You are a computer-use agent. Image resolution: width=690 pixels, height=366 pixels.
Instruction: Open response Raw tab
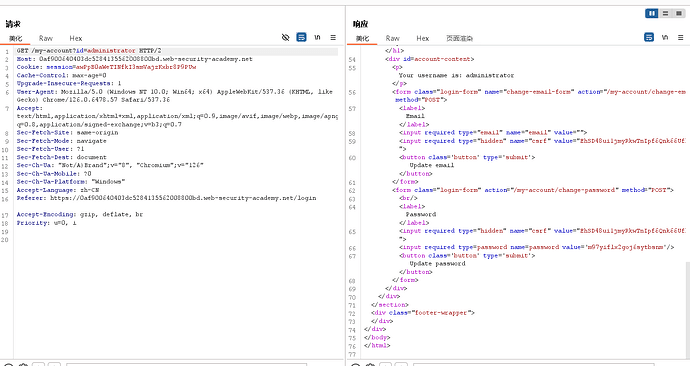(x=393, y=38)
